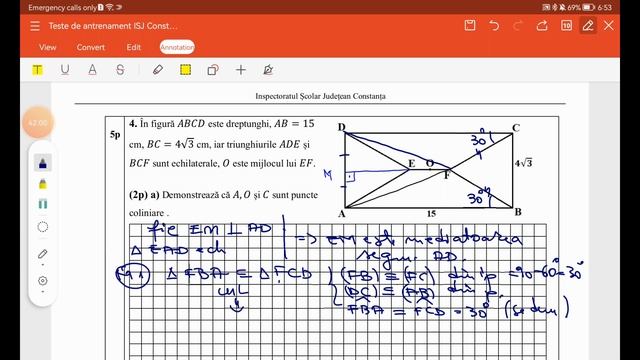Redo the annotation
640x360 pixels.
(x=518, y=26)
